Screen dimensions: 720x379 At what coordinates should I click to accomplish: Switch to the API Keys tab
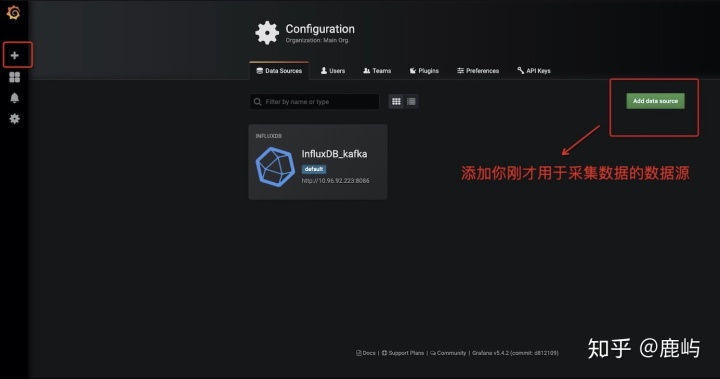coord(534,71)
